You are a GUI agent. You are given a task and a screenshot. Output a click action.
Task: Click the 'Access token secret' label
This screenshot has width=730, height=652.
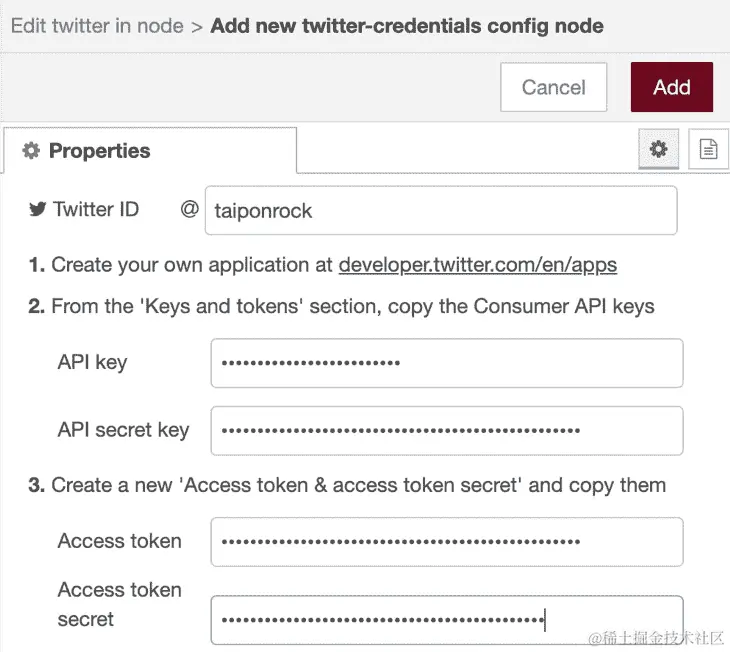119,604
